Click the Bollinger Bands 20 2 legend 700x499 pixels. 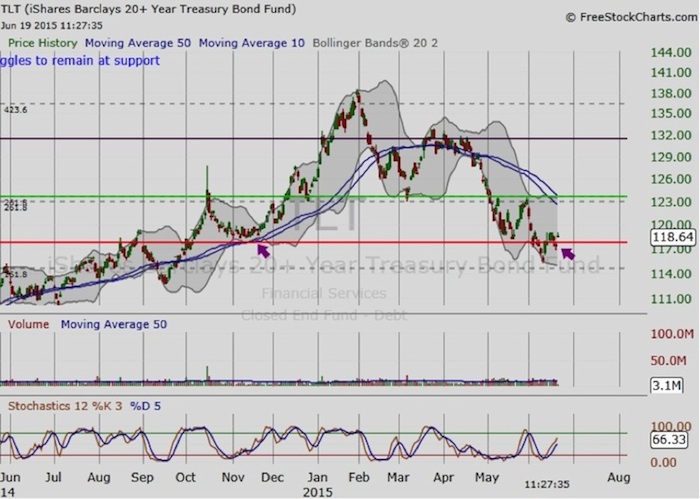click(375, 43)
